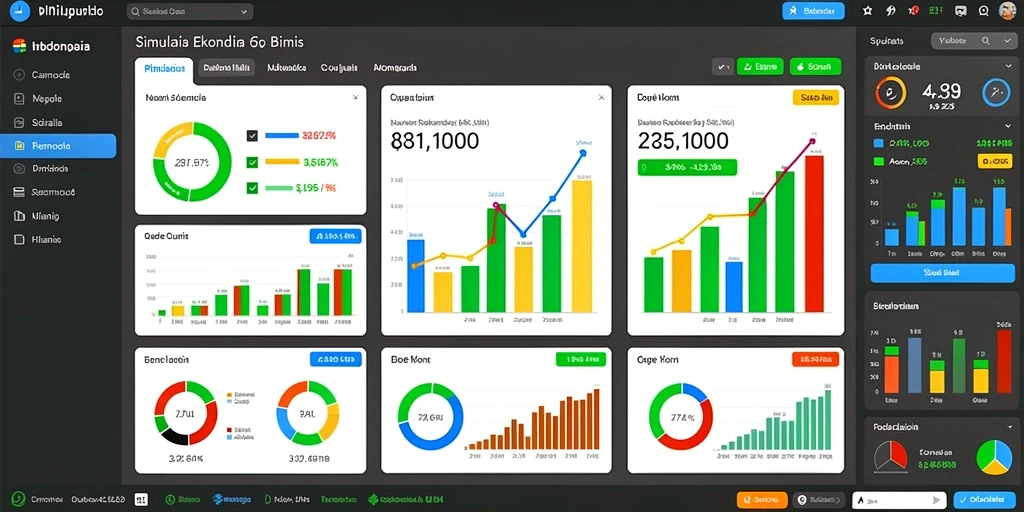Open the lightning bolt icon in top bar

click(891, 10)
